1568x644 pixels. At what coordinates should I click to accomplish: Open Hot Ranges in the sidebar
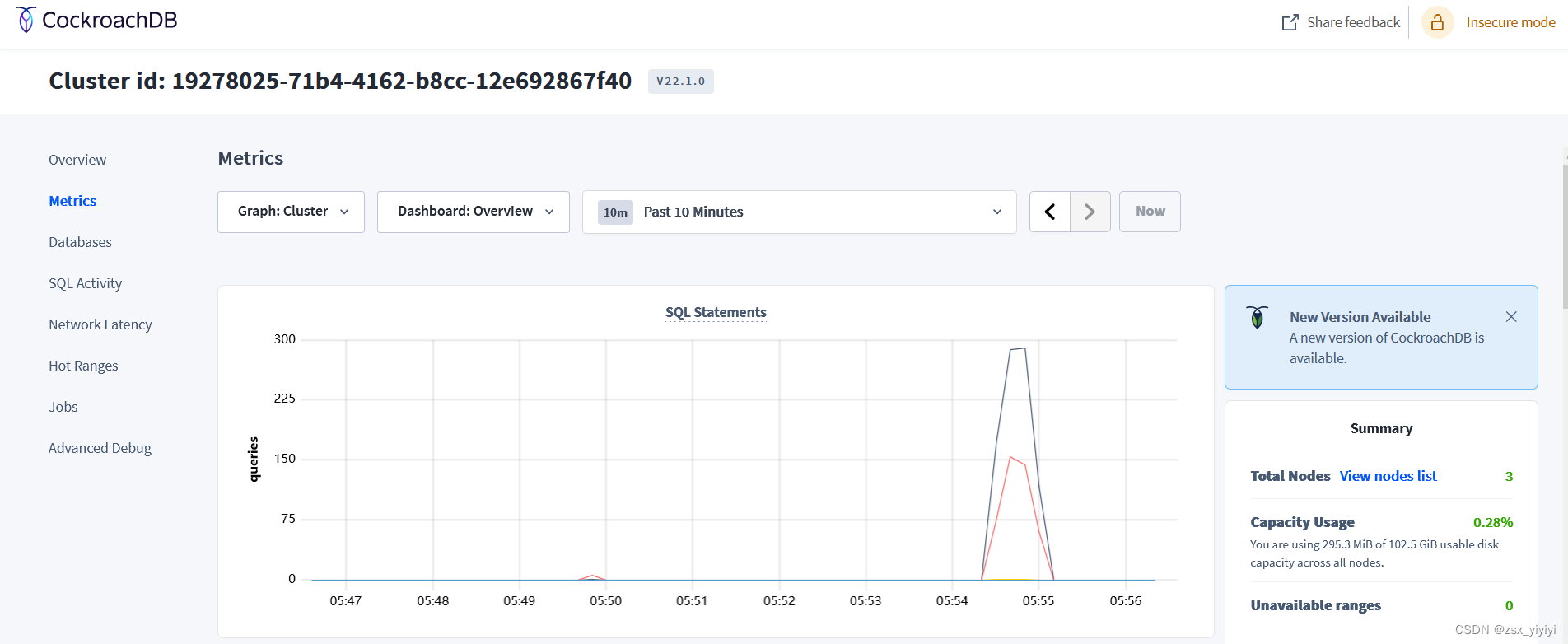coord(83,366)
